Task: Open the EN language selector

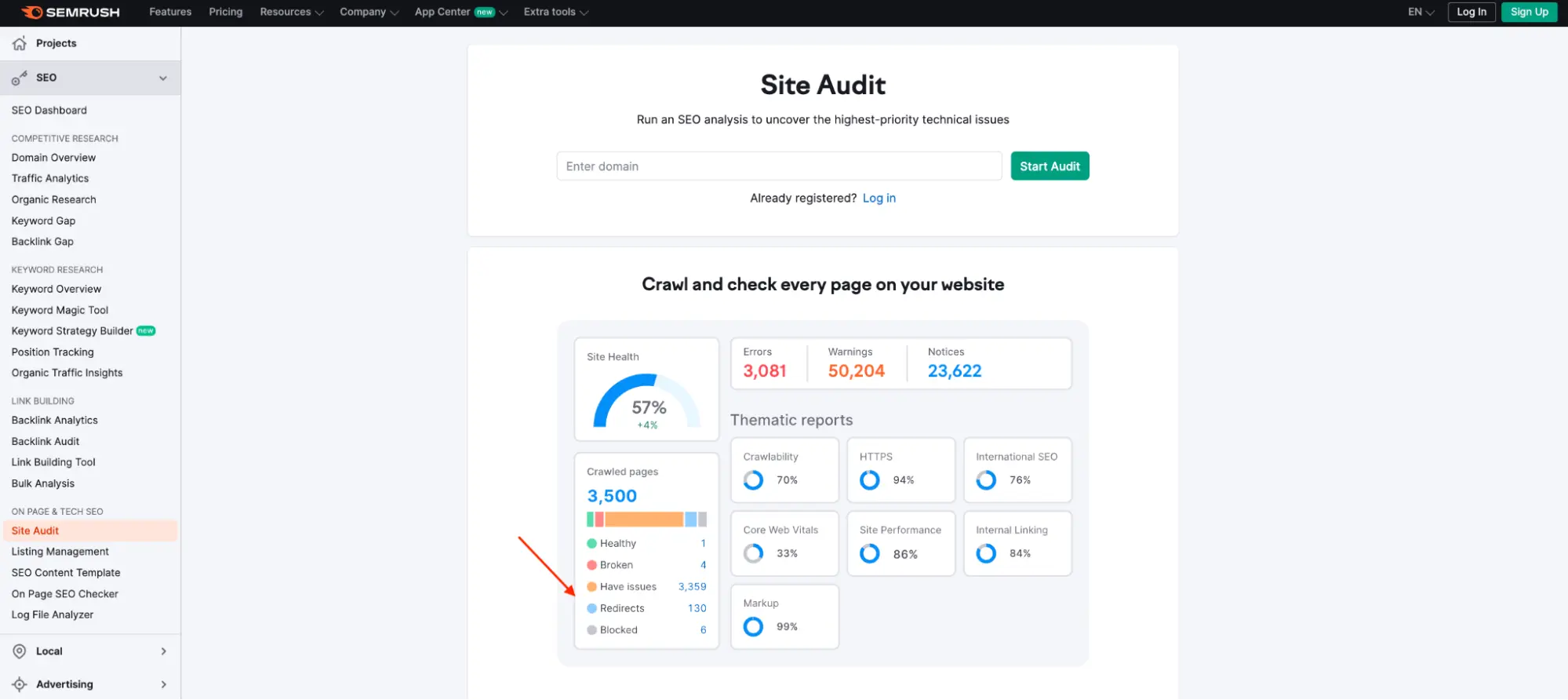Action: point(1421,12)
